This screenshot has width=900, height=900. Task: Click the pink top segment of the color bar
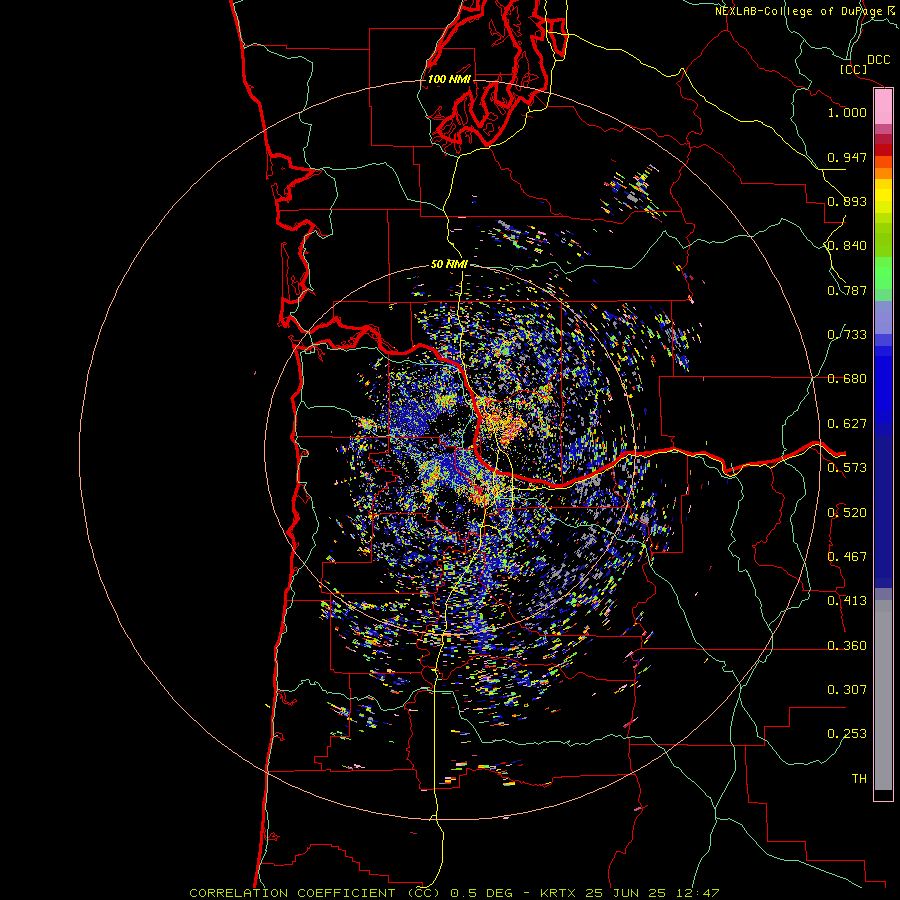pyautogui.click(x=883, y=107)
